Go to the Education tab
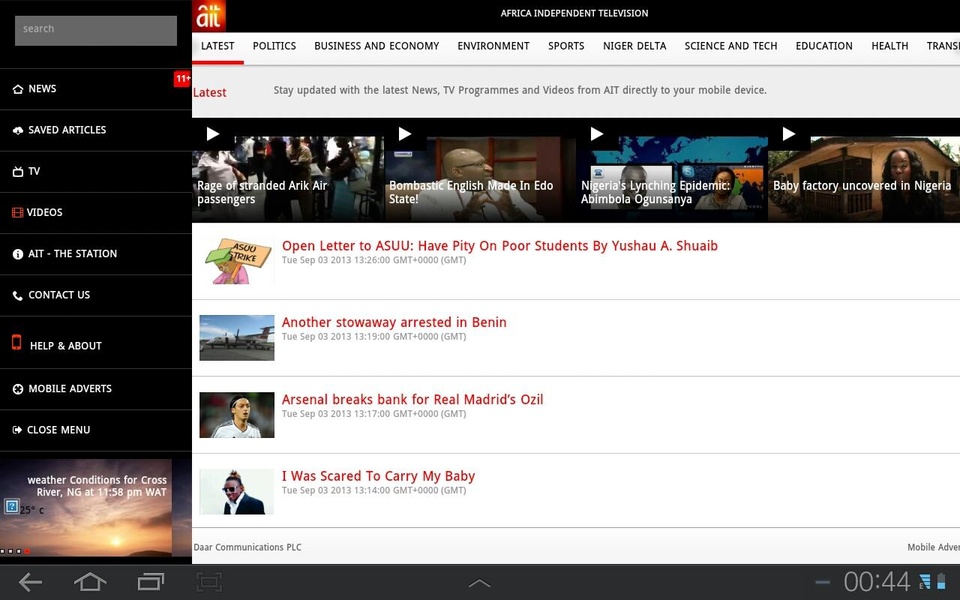The height and width of the screenshot is (600, 960). [824, 46]
